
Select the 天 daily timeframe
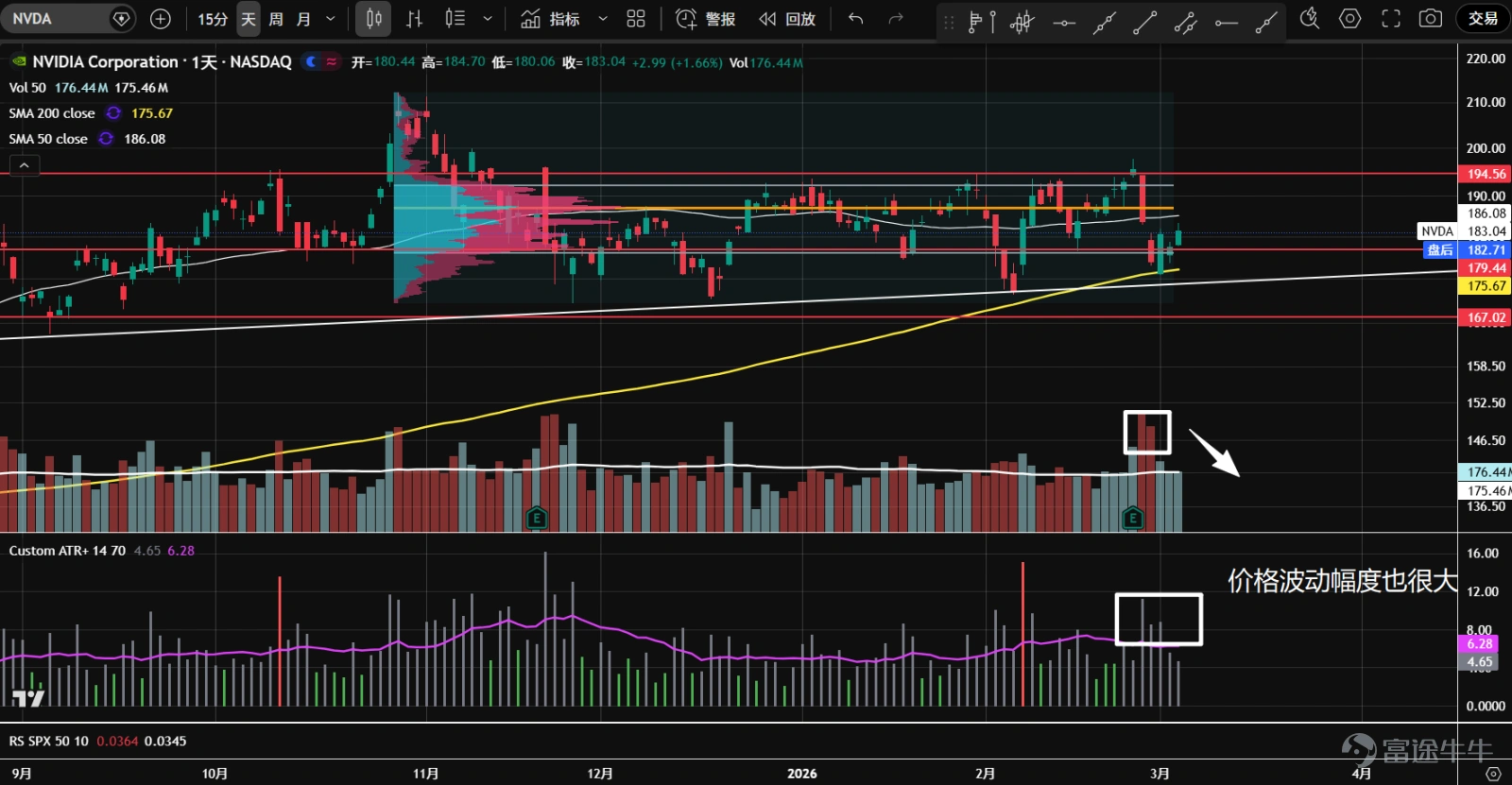tap(249, 19)
